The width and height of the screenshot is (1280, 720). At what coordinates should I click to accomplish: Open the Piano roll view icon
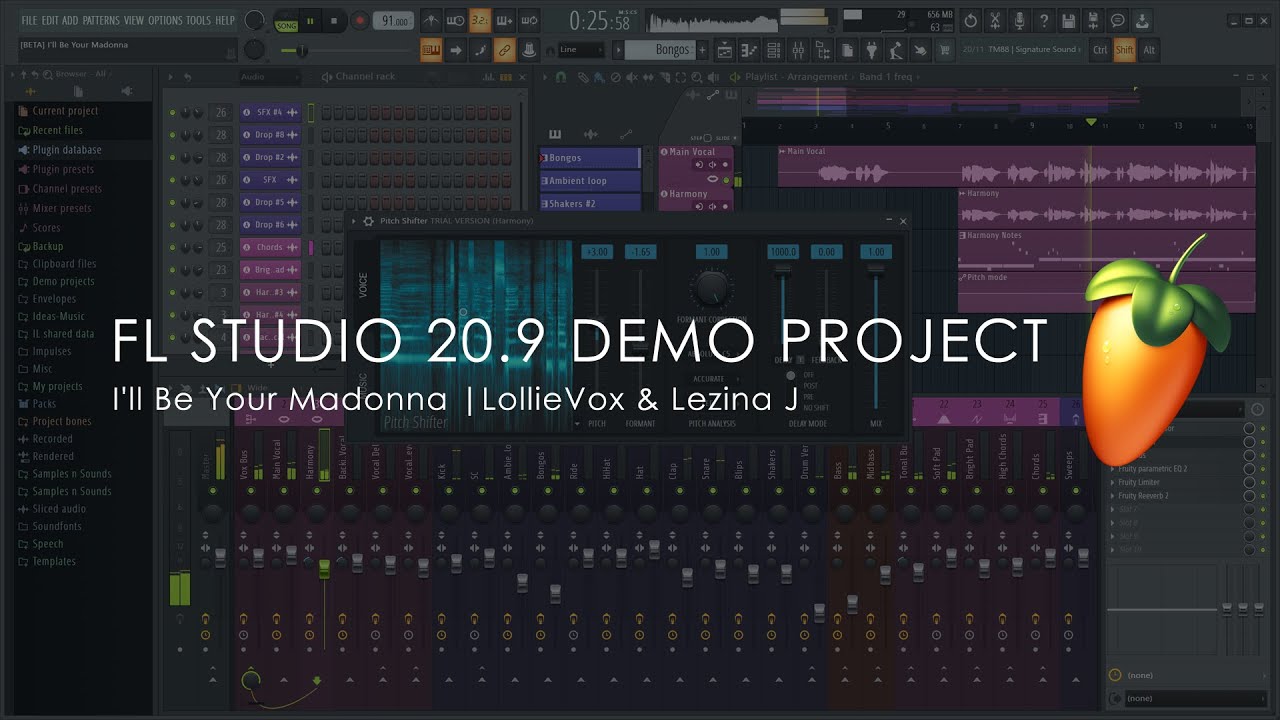pyautogui.click(x=750, y=50)
